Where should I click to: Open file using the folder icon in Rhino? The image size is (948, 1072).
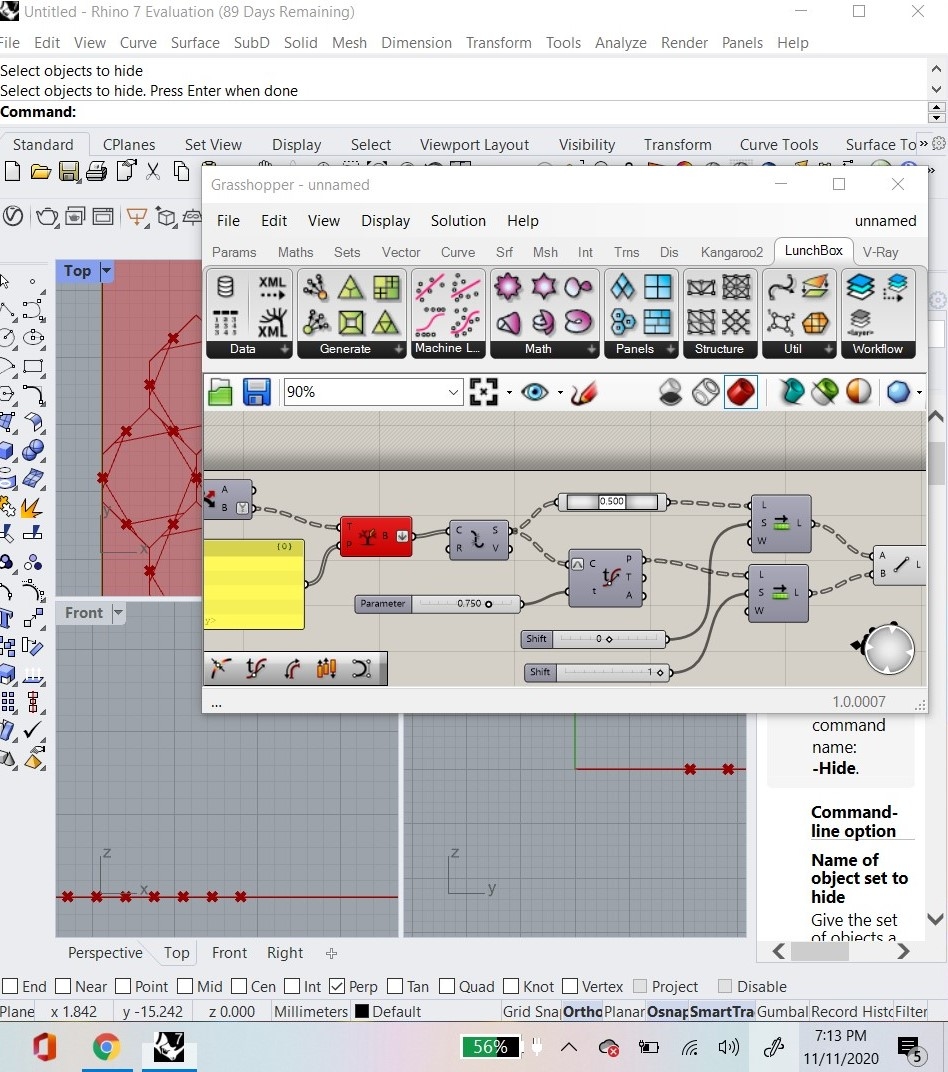click(40, 171)
